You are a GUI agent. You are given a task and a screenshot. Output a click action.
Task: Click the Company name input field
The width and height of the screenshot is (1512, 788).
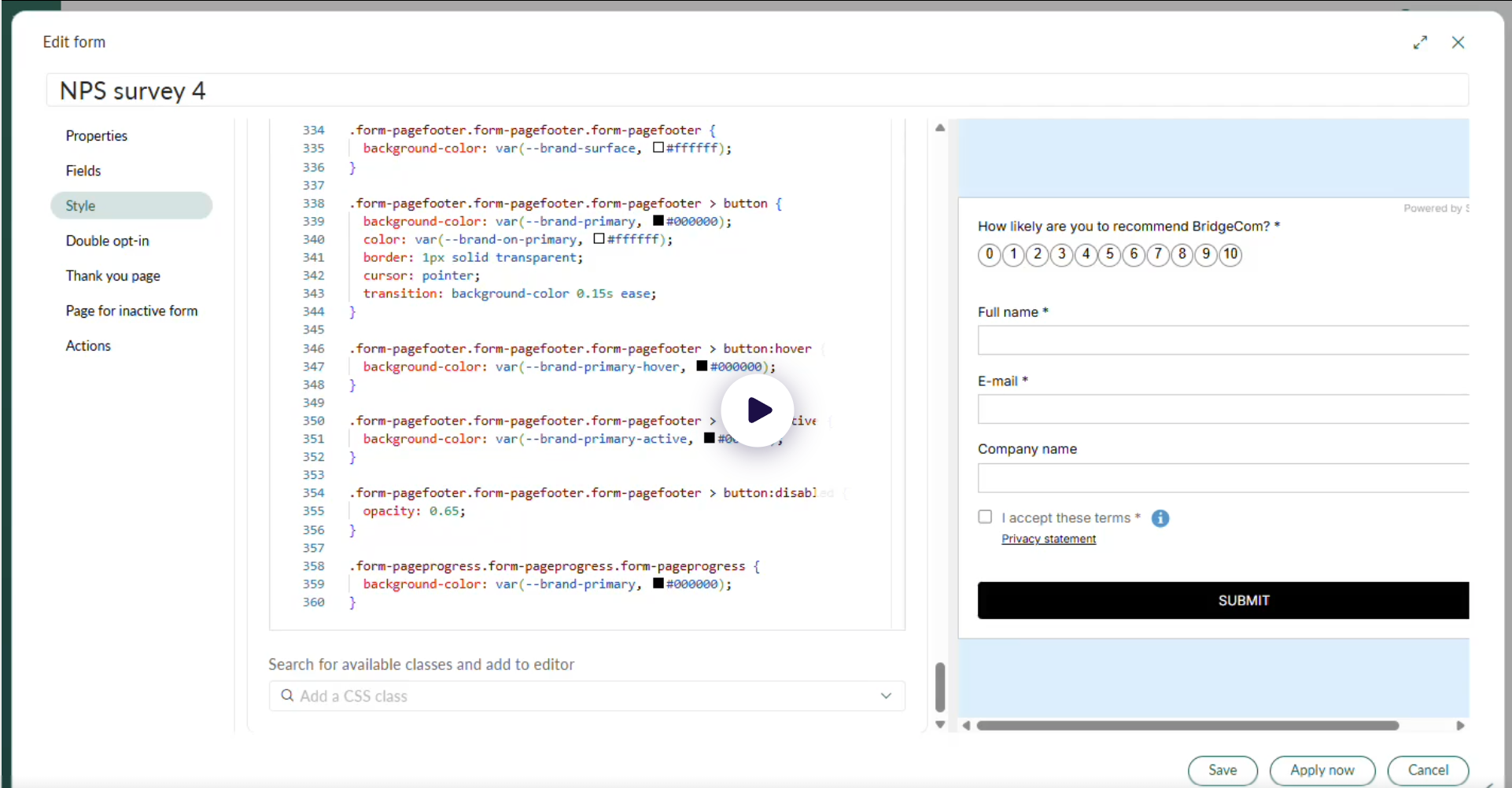coord(1223,478)
